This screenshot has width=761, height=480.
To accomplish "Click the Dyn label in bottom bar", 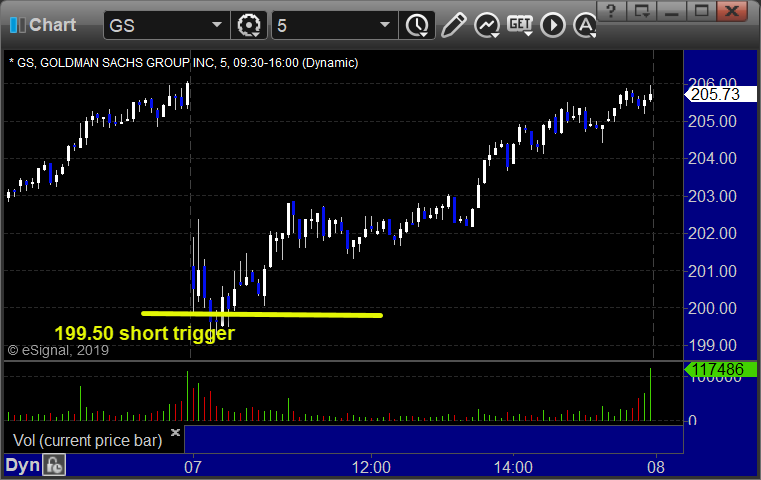I will click(22, 465).
